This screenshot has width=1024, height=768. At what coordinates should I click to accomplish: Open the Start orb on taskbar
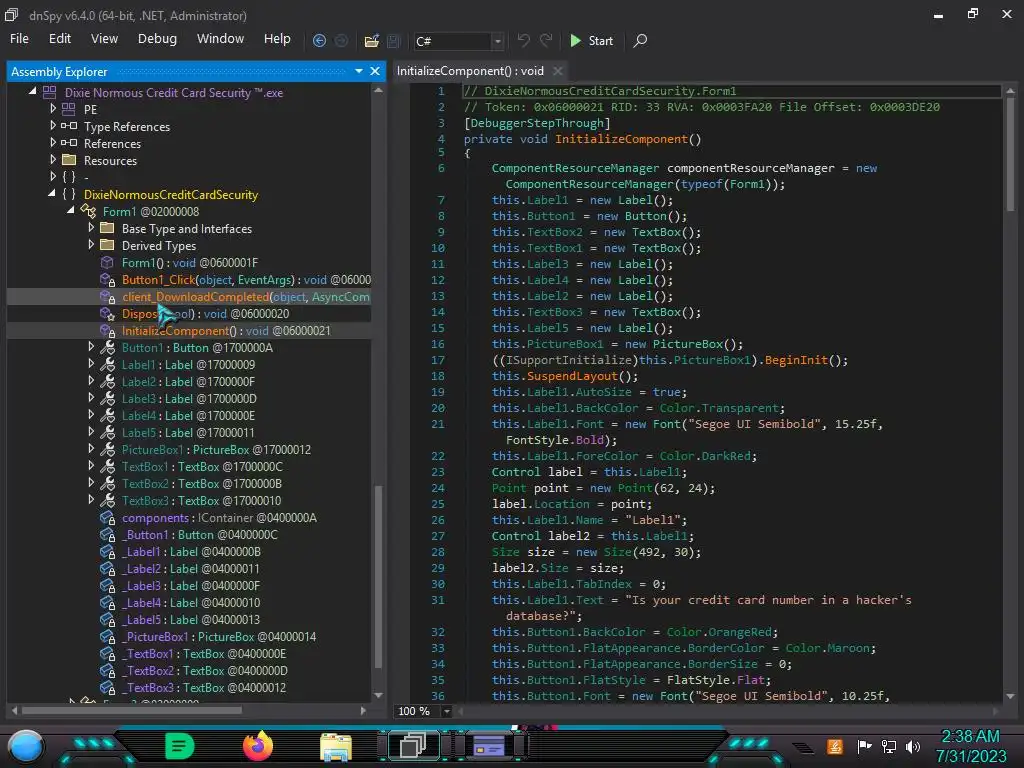coord(26,746)
